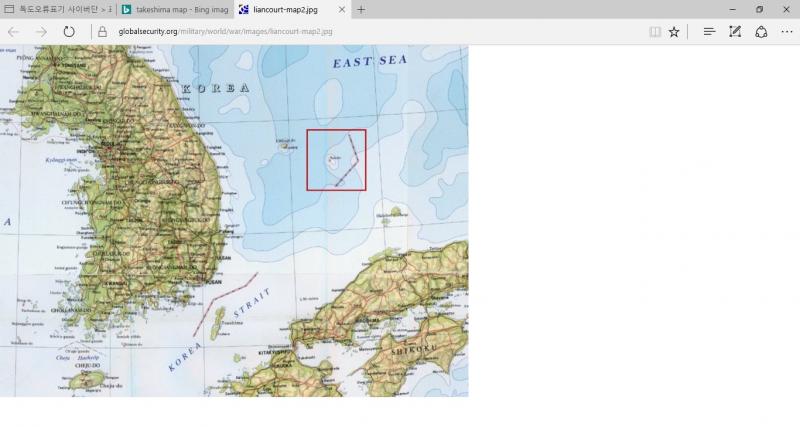Click the forward navigation arrow
This screenshot has width=800, height=427.
coord(41,32)
